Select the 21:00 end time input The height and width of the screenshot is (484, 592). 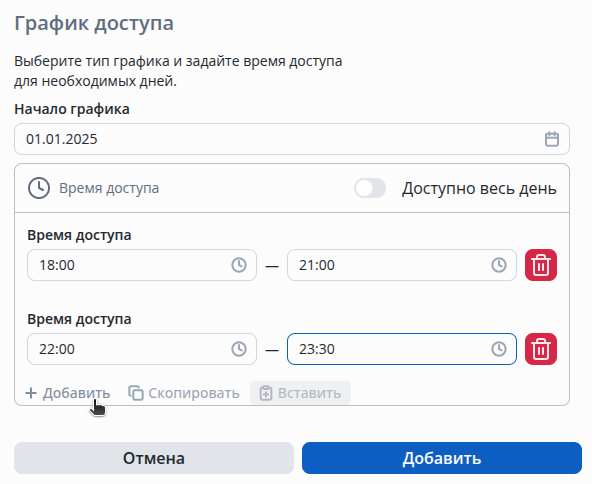[402, 265]
